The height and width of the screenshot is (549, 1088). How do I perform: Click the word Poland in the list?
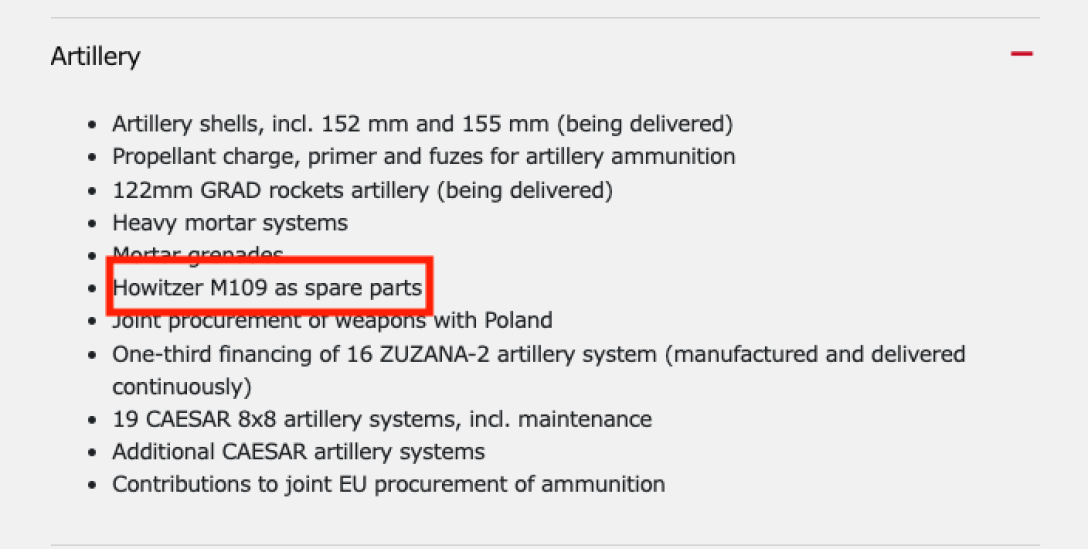[517, 321]
